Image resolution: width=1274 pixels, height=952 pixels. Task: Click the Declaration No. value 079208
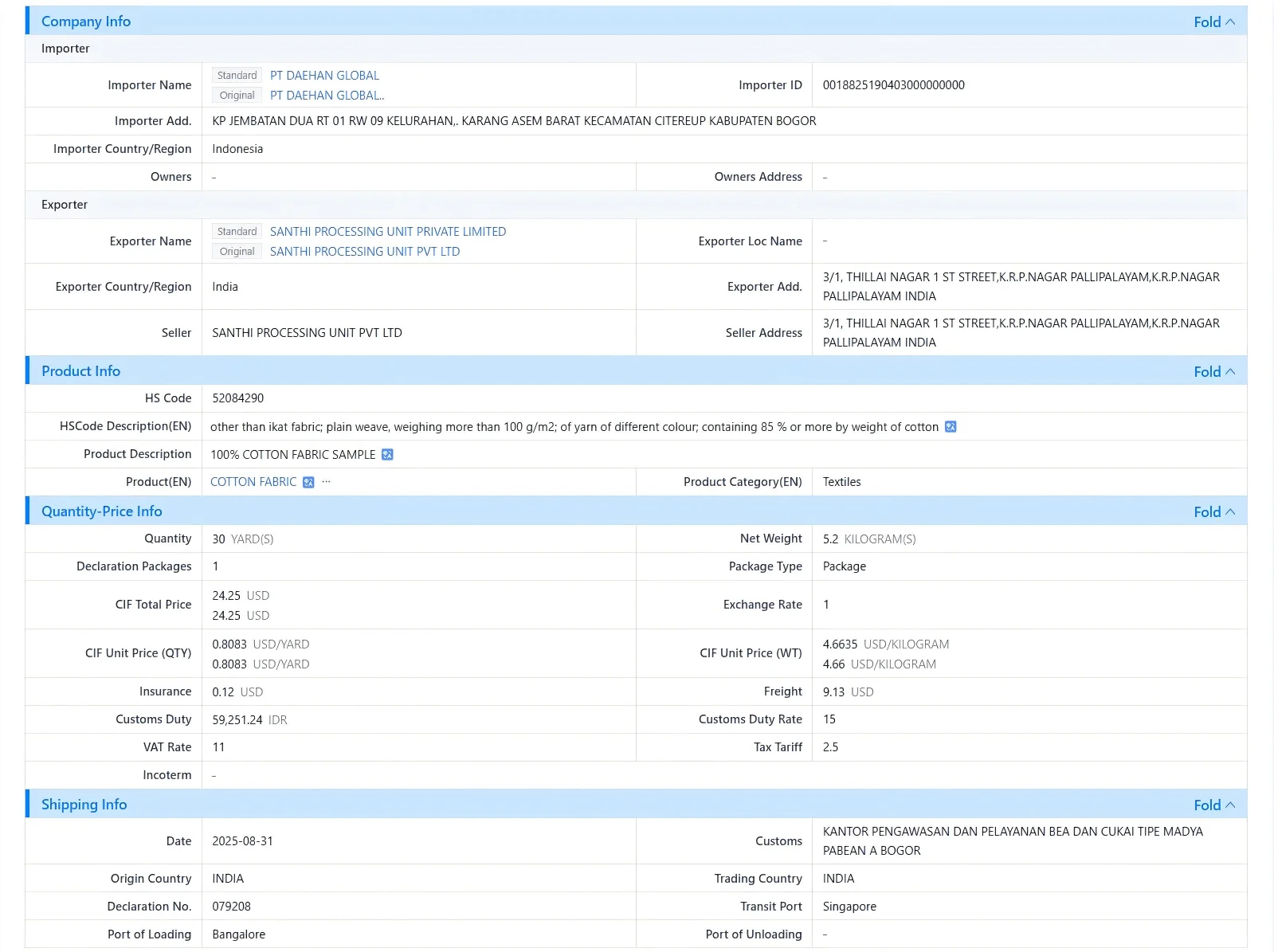pos(232,907)
